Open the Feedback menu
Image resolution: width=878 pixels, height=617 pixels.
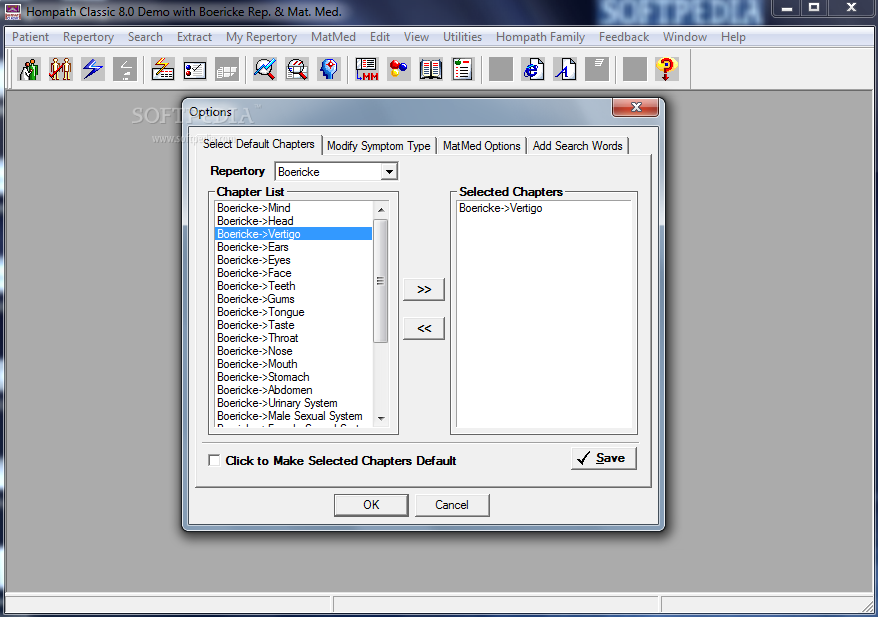624,37
